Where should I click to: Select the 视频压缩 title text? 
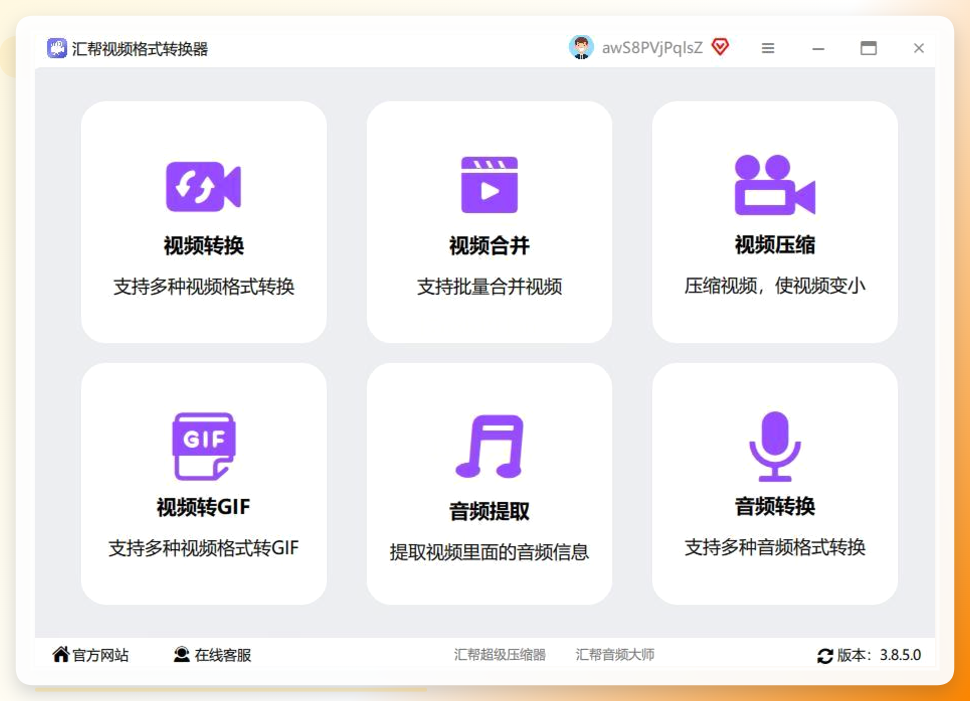pyautogui.click(x=775, y=245)
